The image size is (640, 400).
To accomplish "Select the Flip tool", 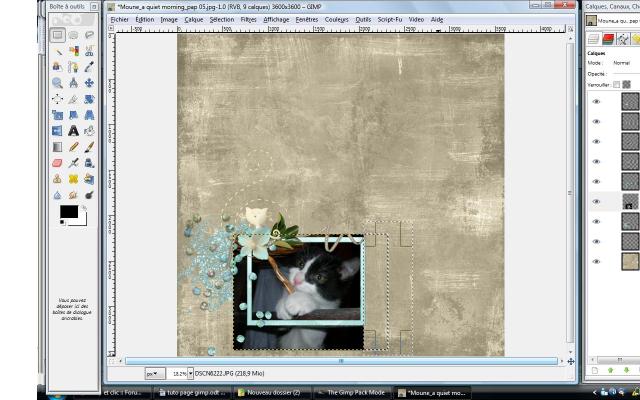I will point(58,131).
